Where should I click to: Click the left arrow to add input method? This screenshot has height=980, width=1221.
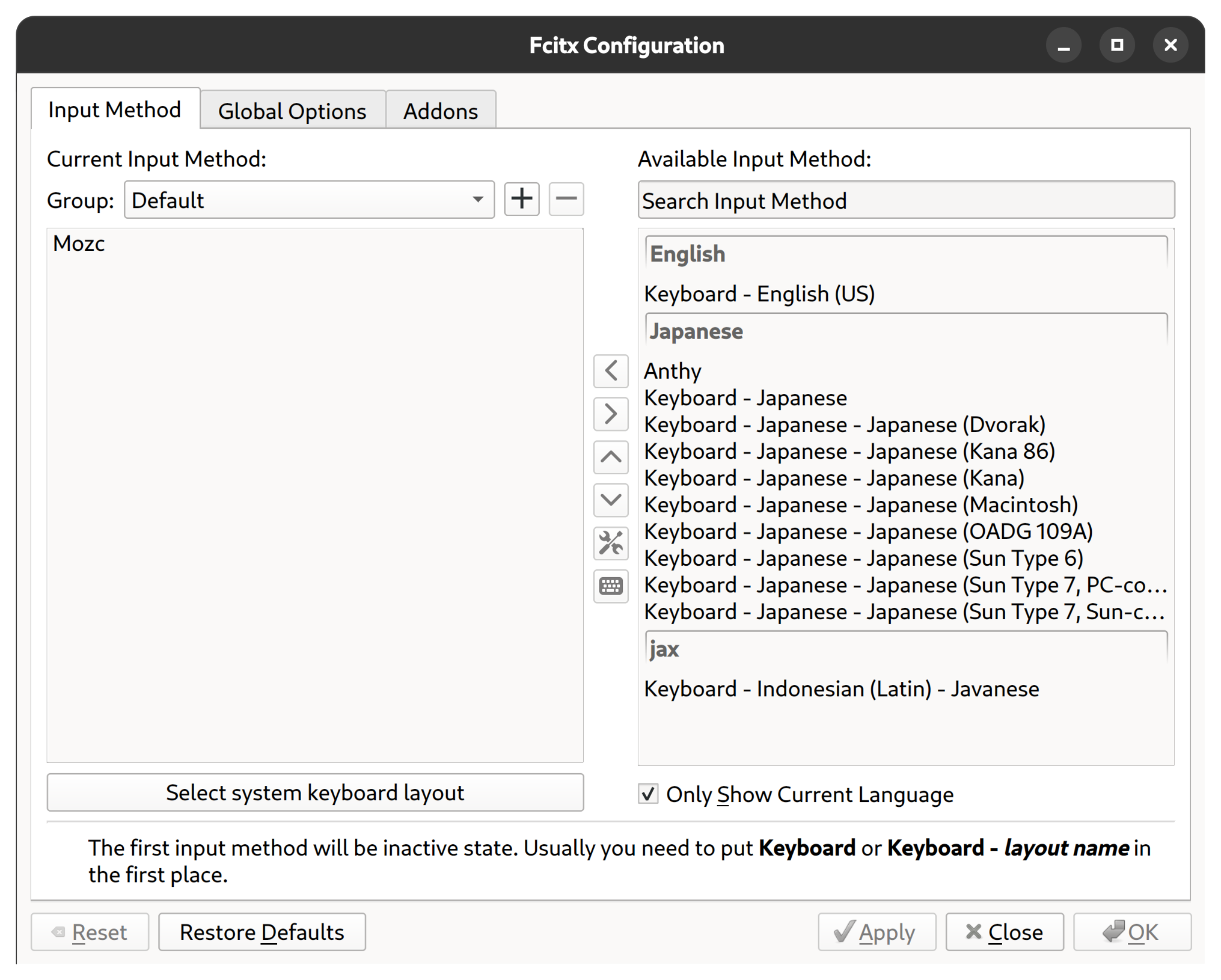pyautogui.click(x=610, y=371)
